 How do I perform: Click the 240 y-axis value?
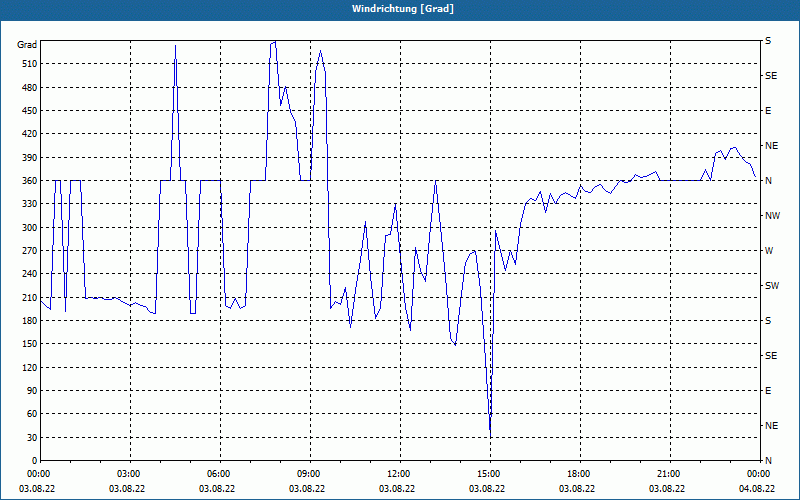tap(29, 274)
